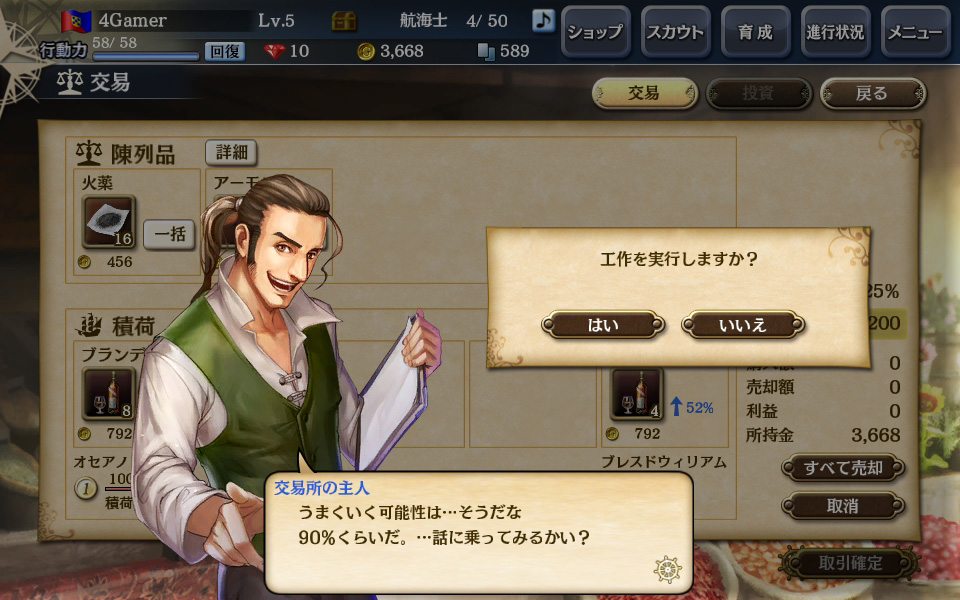The width and height of the screenshot is (960, 600).
Task: Select the brandy cargo icon with 8 units
Action: 108,394
